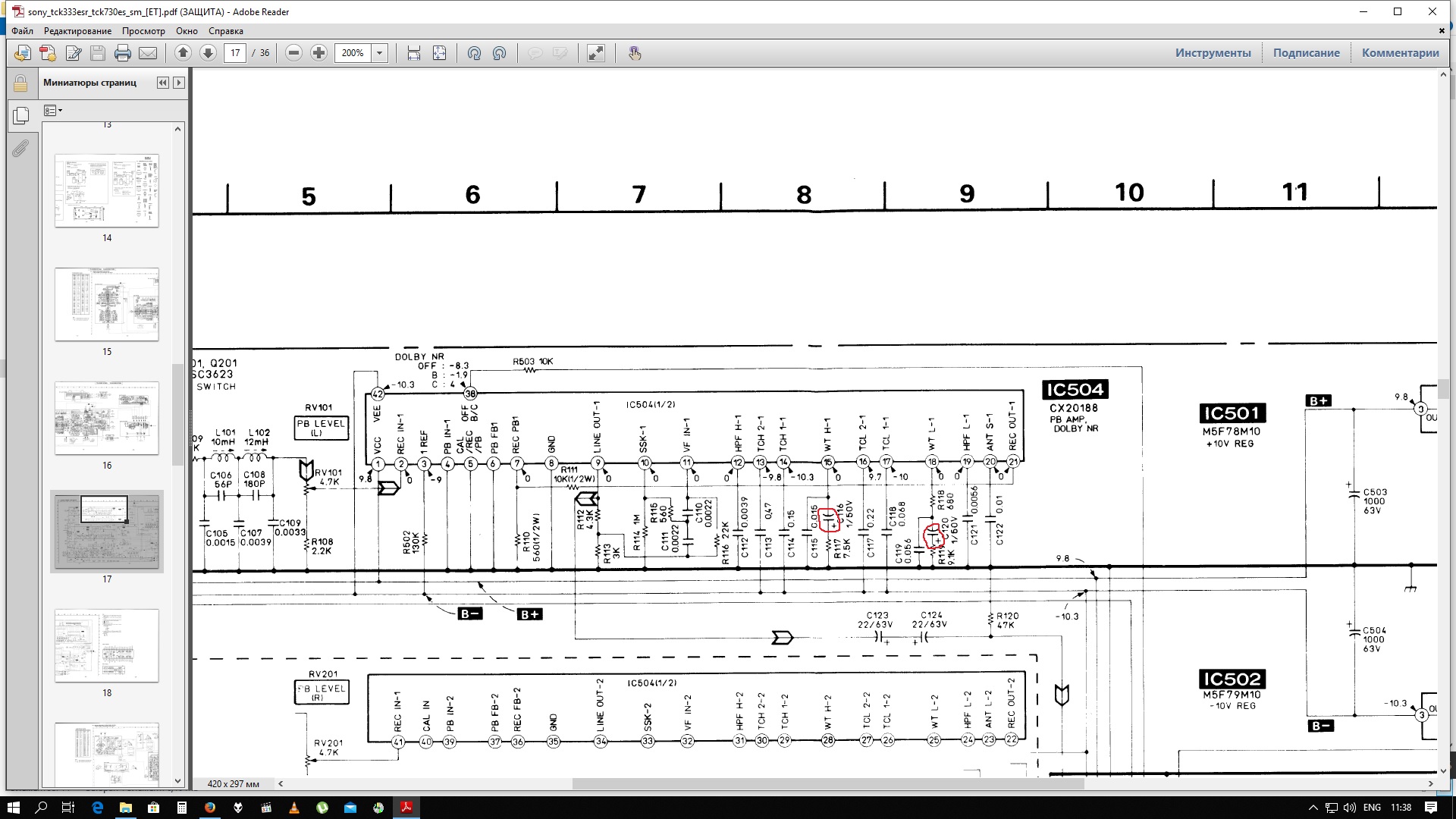Open the Комментарии pane

click(1400, 53)
